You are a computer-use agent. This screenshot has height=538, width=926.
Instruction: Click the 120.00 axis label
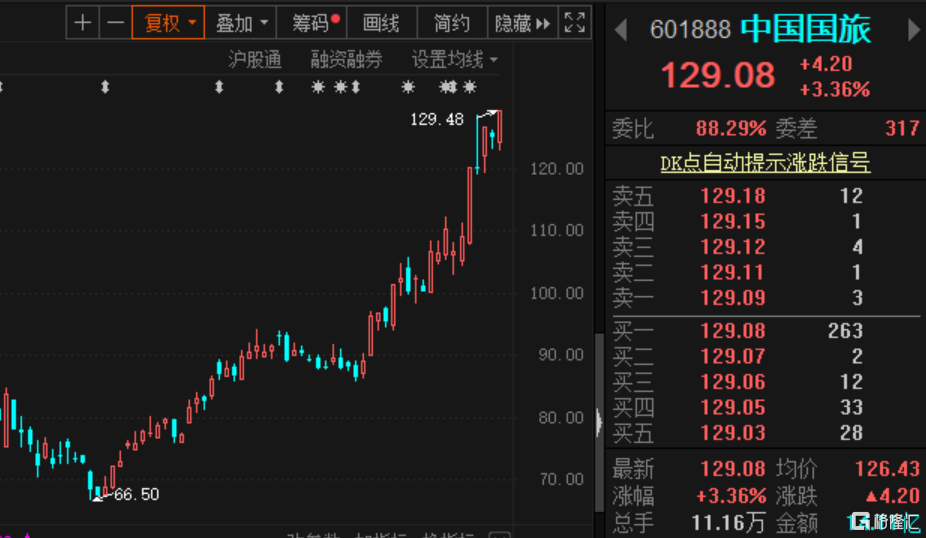point(557,169)
